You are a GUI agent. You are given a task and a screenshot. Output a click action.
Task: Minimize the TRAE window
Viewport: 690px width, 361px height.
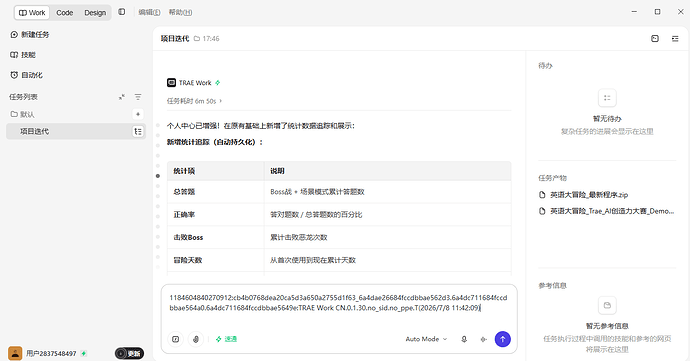(634, 12)
